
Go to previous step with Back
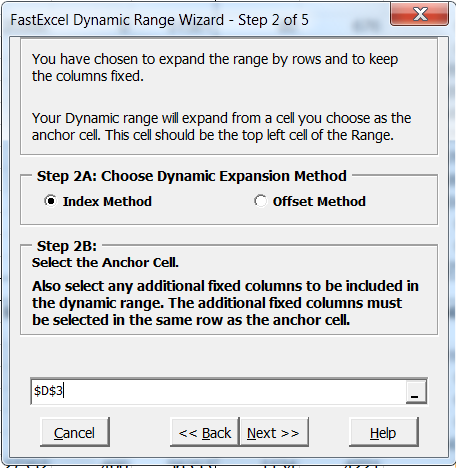pos(205,432)
